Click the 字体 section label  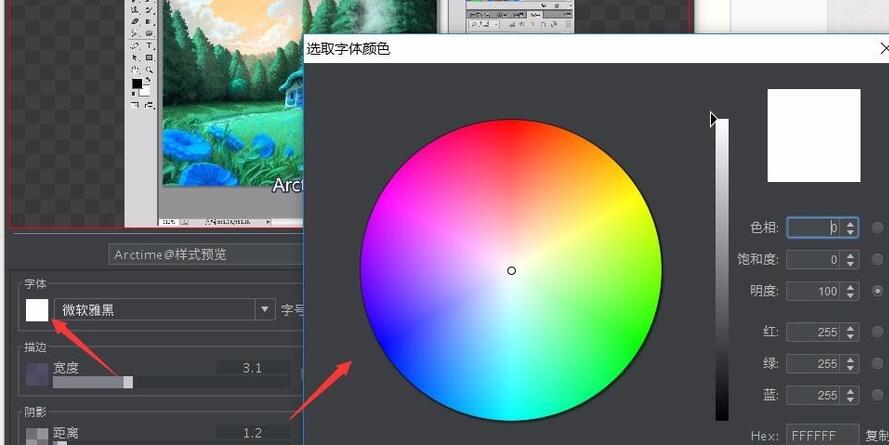click(35, 284)
